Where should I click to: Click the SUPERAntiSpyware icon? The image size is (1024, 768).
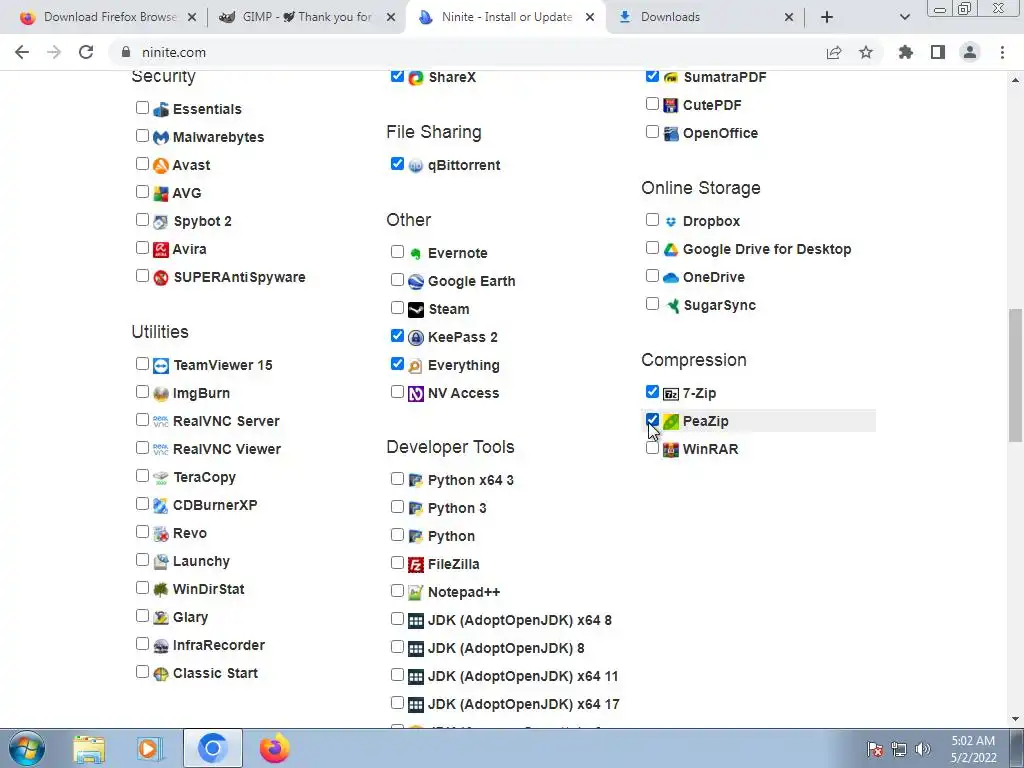tap(161, 278)
